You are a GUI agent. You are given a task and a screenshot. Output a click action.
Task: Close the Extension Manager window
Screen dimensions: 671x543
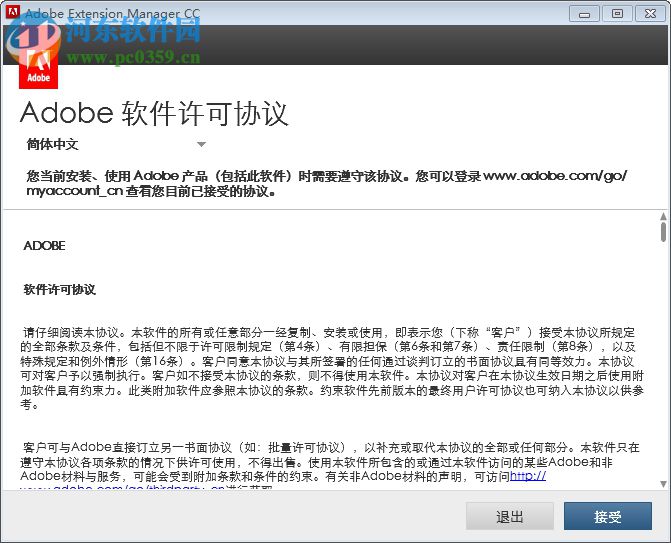[650, 14]
